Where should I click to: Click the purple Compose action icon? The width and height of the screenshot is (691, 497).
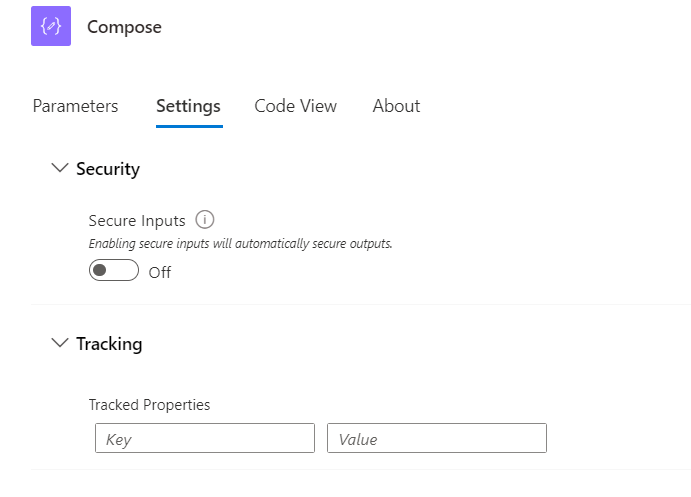tap(51, 27)
